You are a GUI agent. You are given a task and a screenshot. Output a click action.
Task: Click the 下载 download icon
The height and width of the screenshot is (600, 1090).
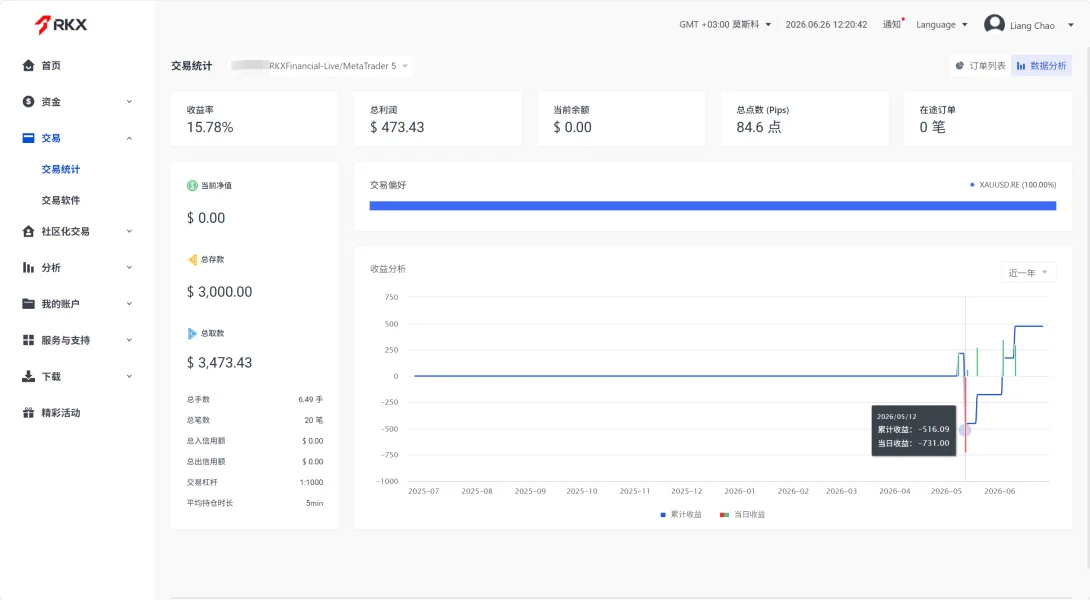(x=29, y=376)
